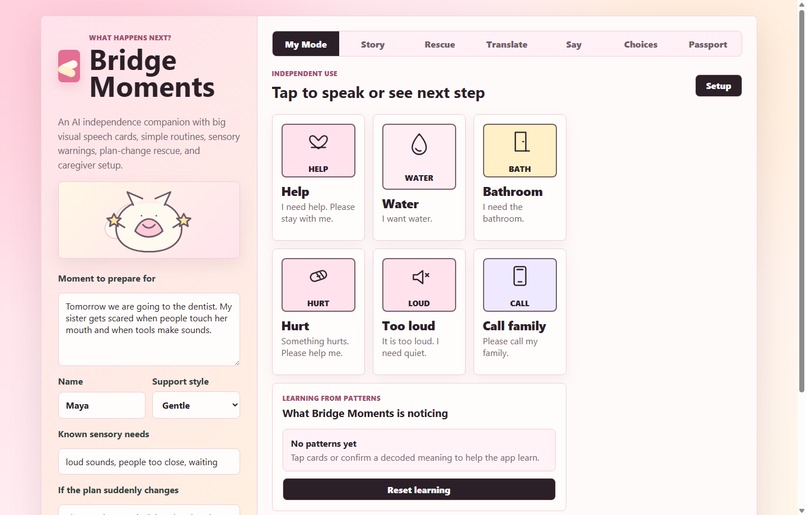Click the 'Help' card title text
Image resolution: width=806 pixels, height=515 pixels.
point(295,192)
